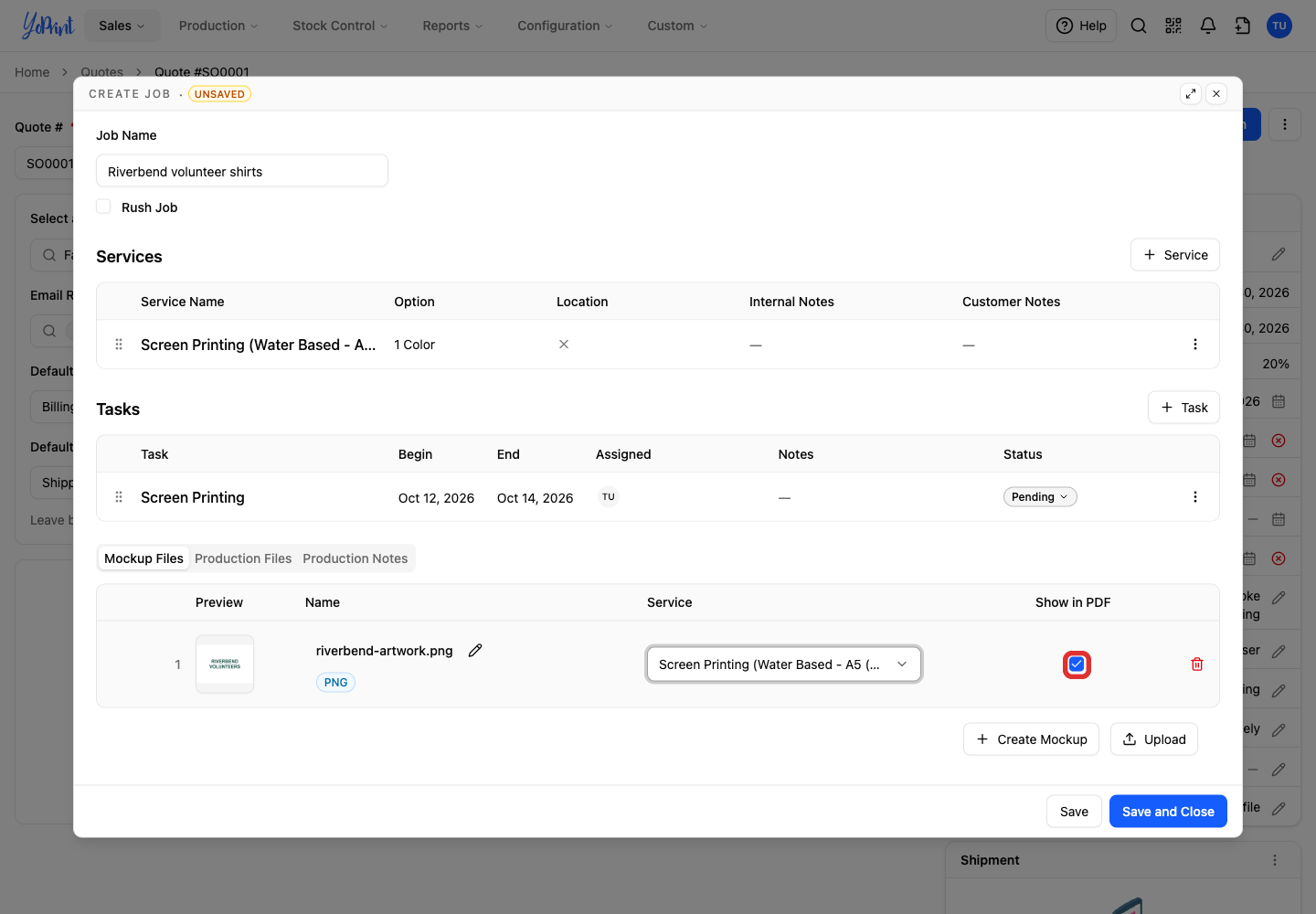Remove the location with the X icon

[564, 345]
